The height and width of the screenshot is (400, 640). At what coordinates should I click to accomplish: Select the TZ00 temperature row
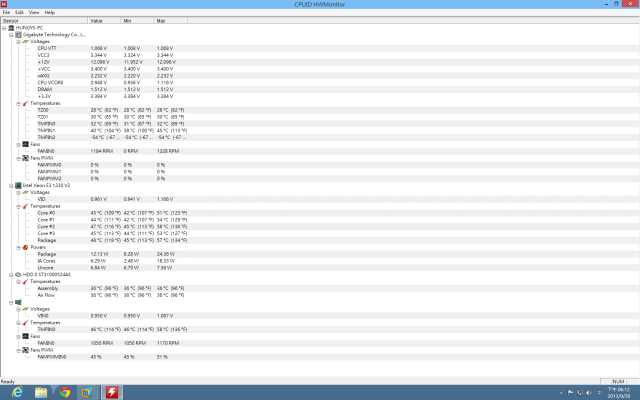(112, 110)
